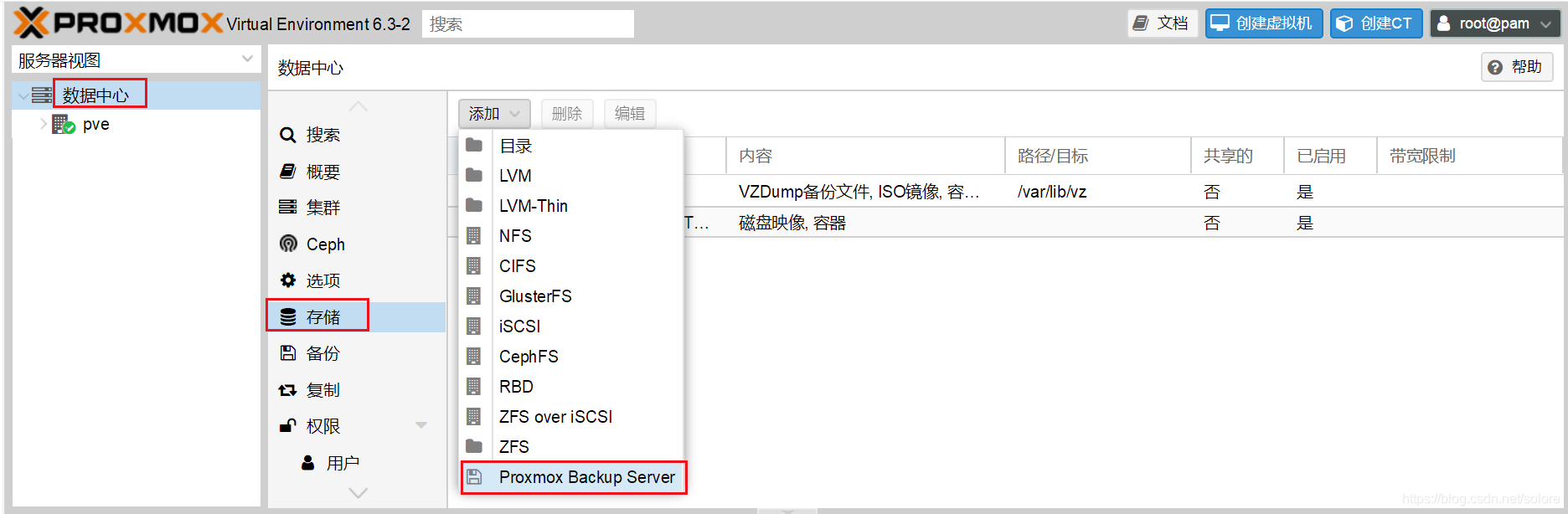Screen dimensions: 1568x514
Task: Click the 帮助 help button
Action: click(x=1517, y=67)
